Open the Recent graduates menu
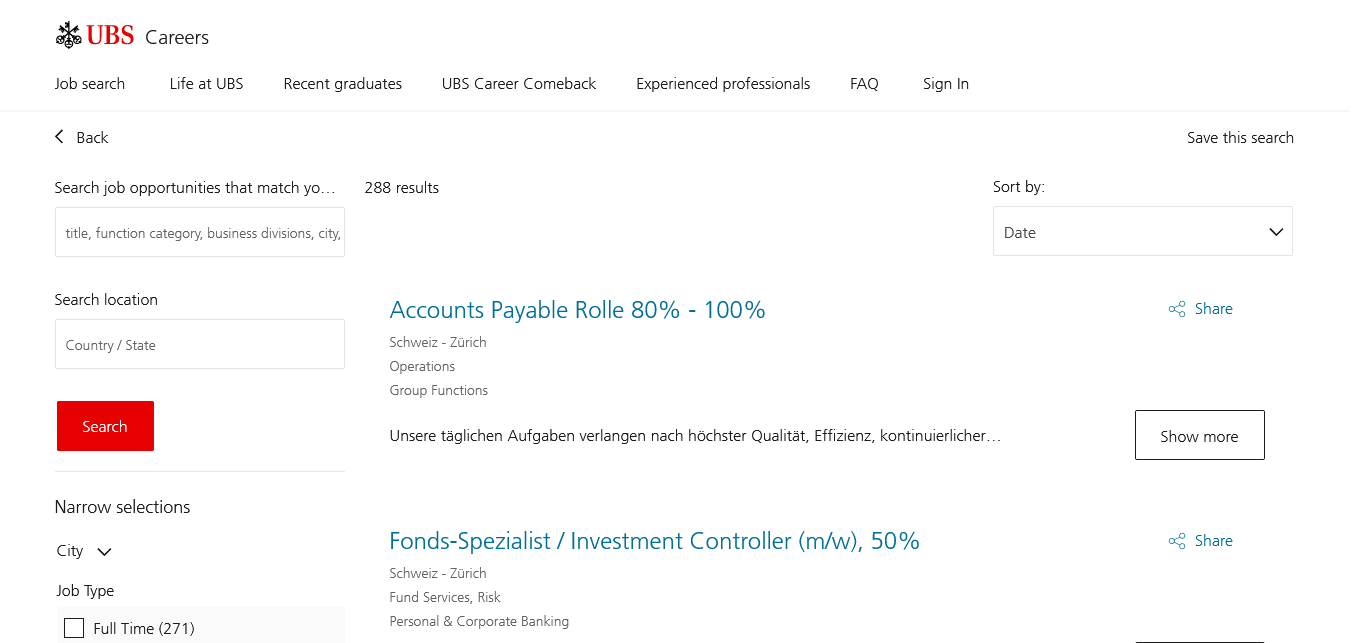The image size is (1366, 643). [342, 84]
